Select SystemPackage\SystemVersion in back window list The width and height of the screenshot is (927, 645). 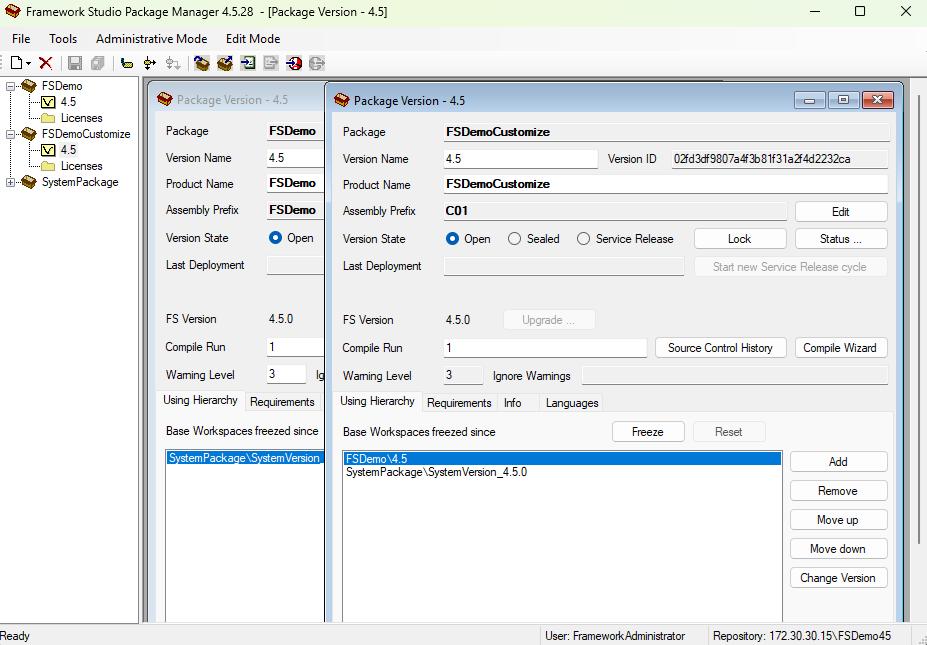[x=244, y=458]
